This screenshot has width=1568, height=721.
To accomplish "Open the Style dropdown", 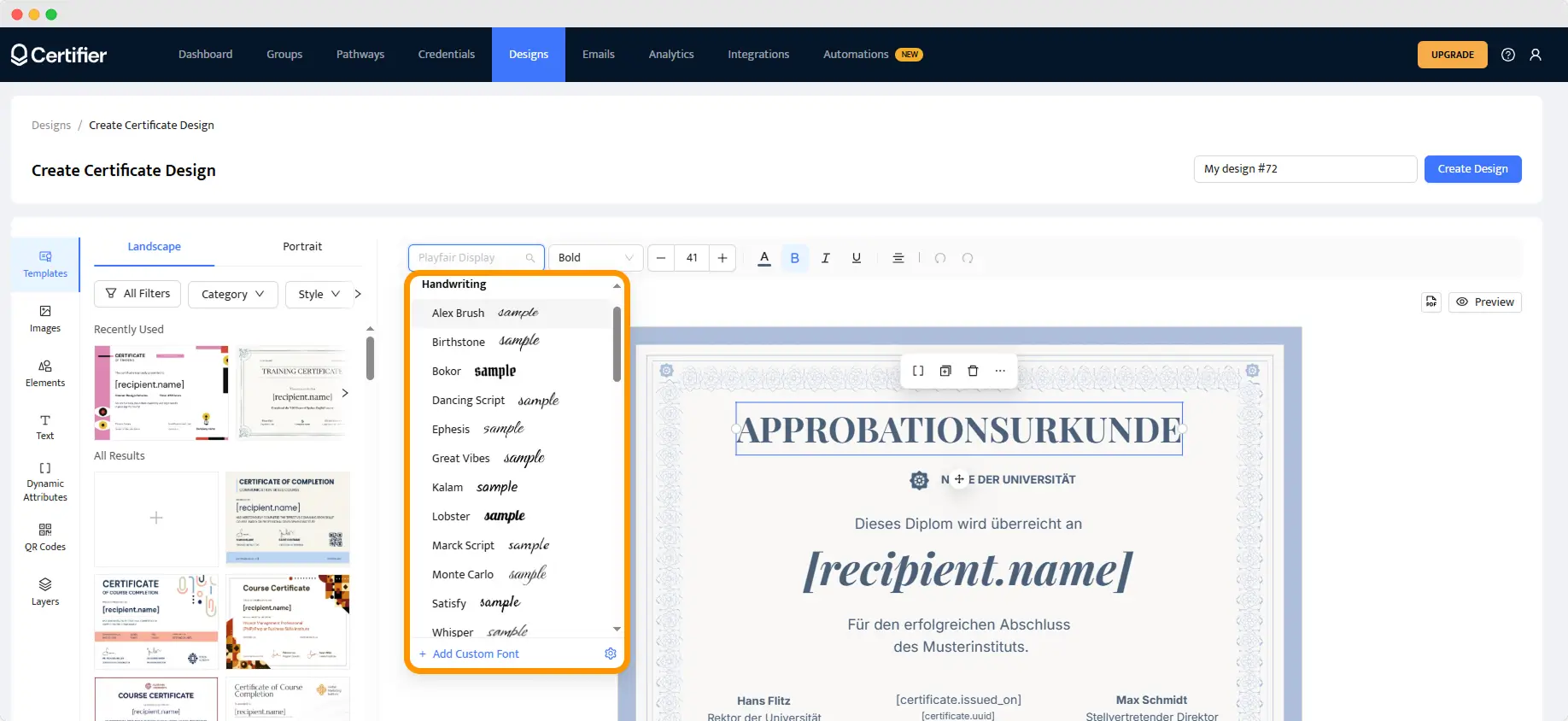I will point(319,294).
